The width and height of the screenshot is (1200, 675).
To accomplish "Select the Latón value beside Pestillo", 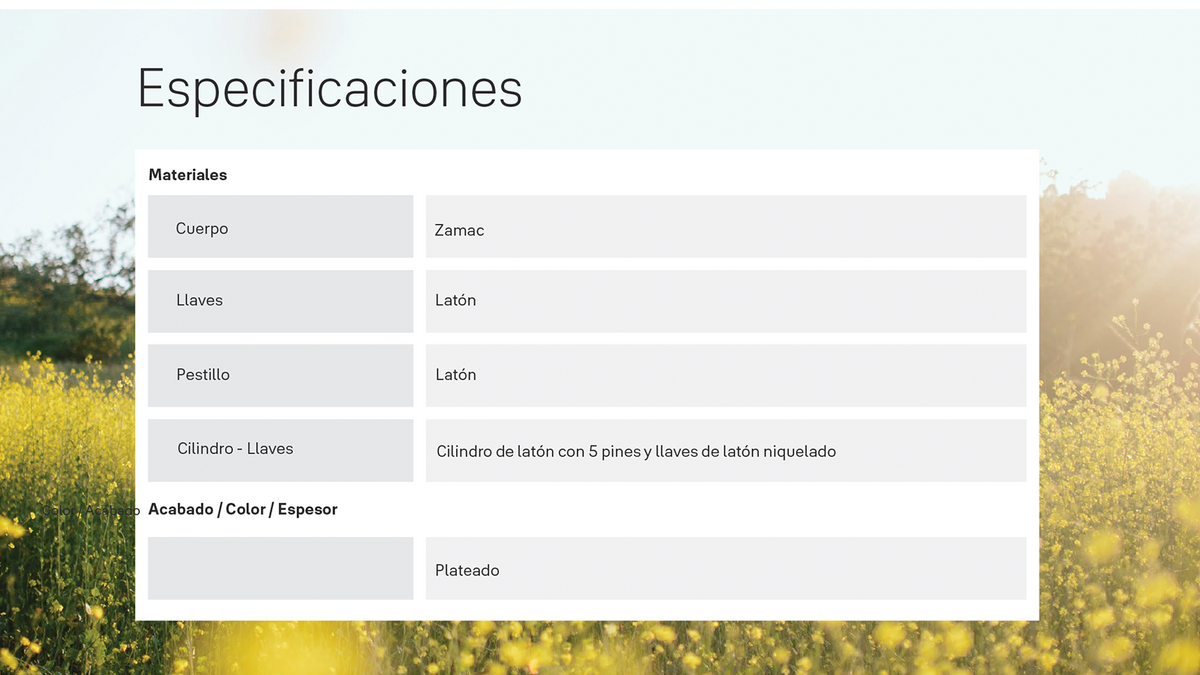I will click(x=726, y=375).
